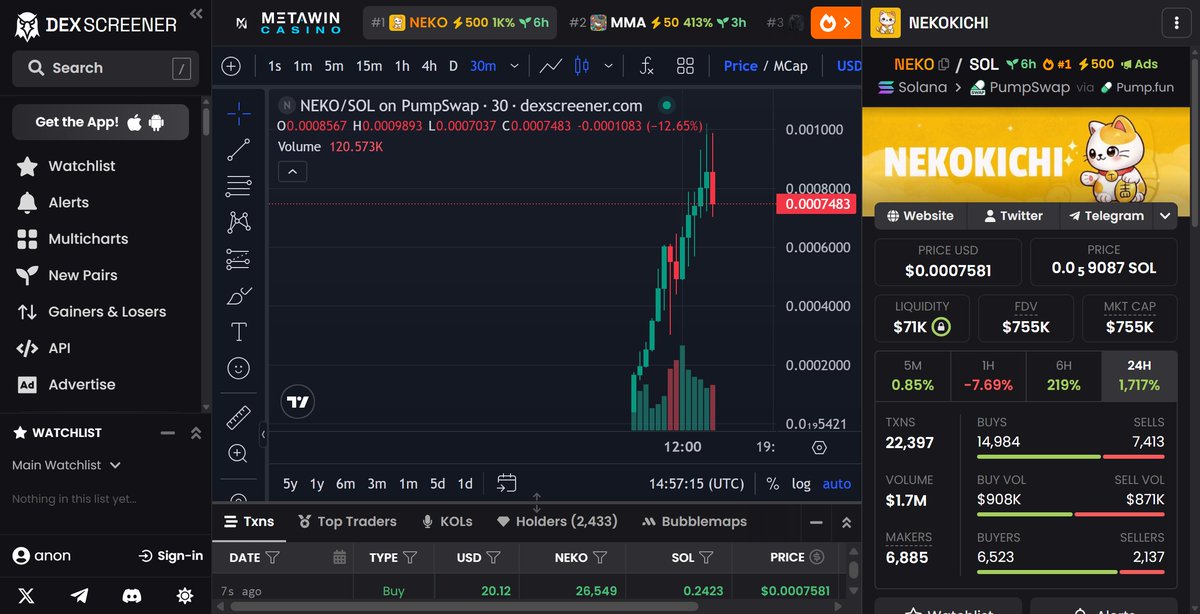Toggle the auto price scale
This screenshot has width=1200, height=614.
pos(836,483)
